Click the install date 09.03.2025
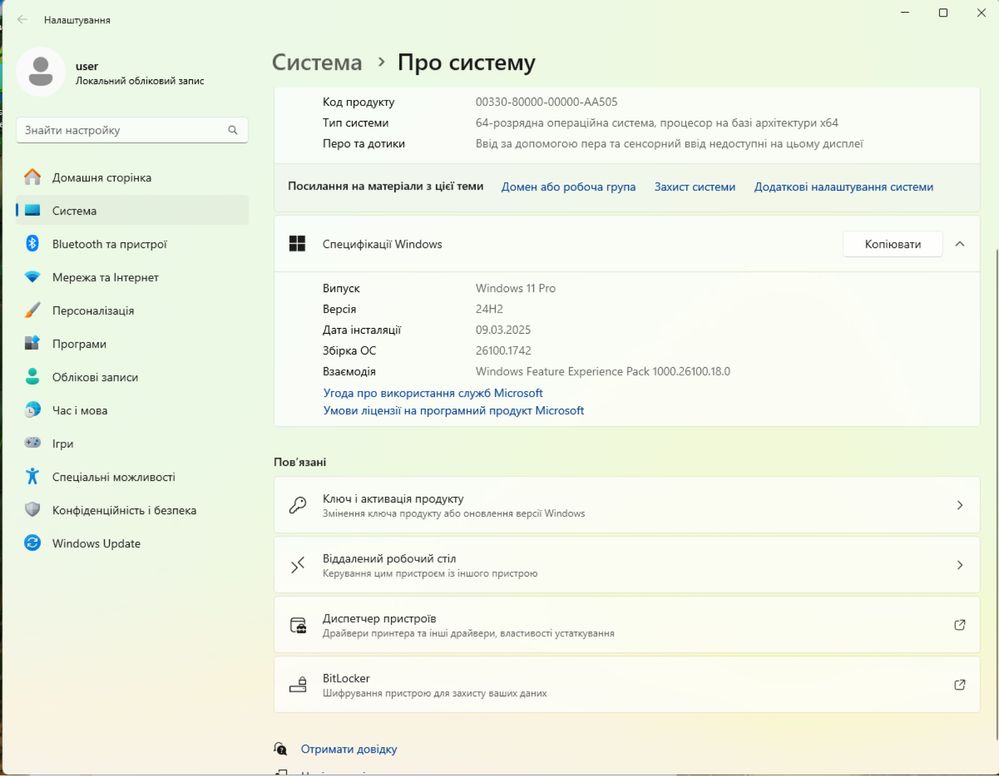The width and height of the screenshot is (999, 776). [x=503, y=329]
